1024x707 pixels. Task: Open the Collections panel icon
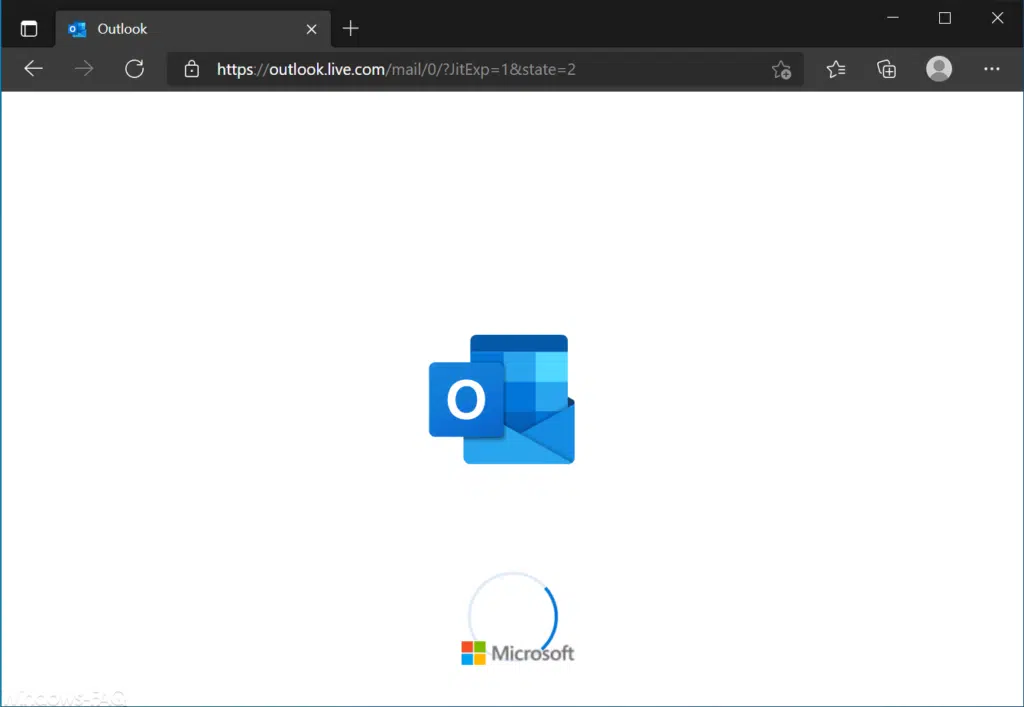pos(886,69)
